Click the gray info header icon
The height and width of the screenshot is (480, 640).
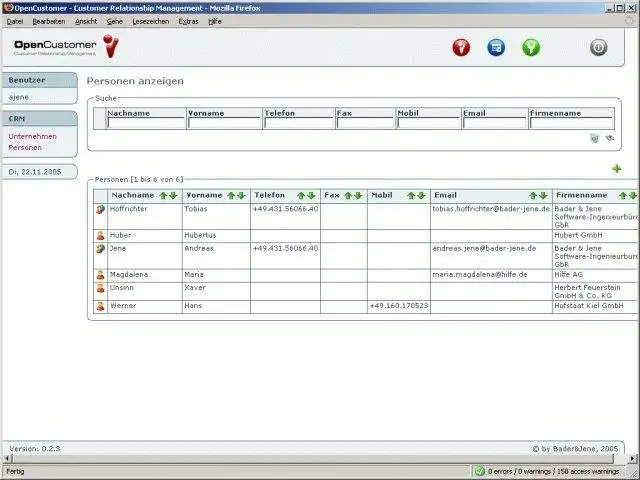pos(598,47)
